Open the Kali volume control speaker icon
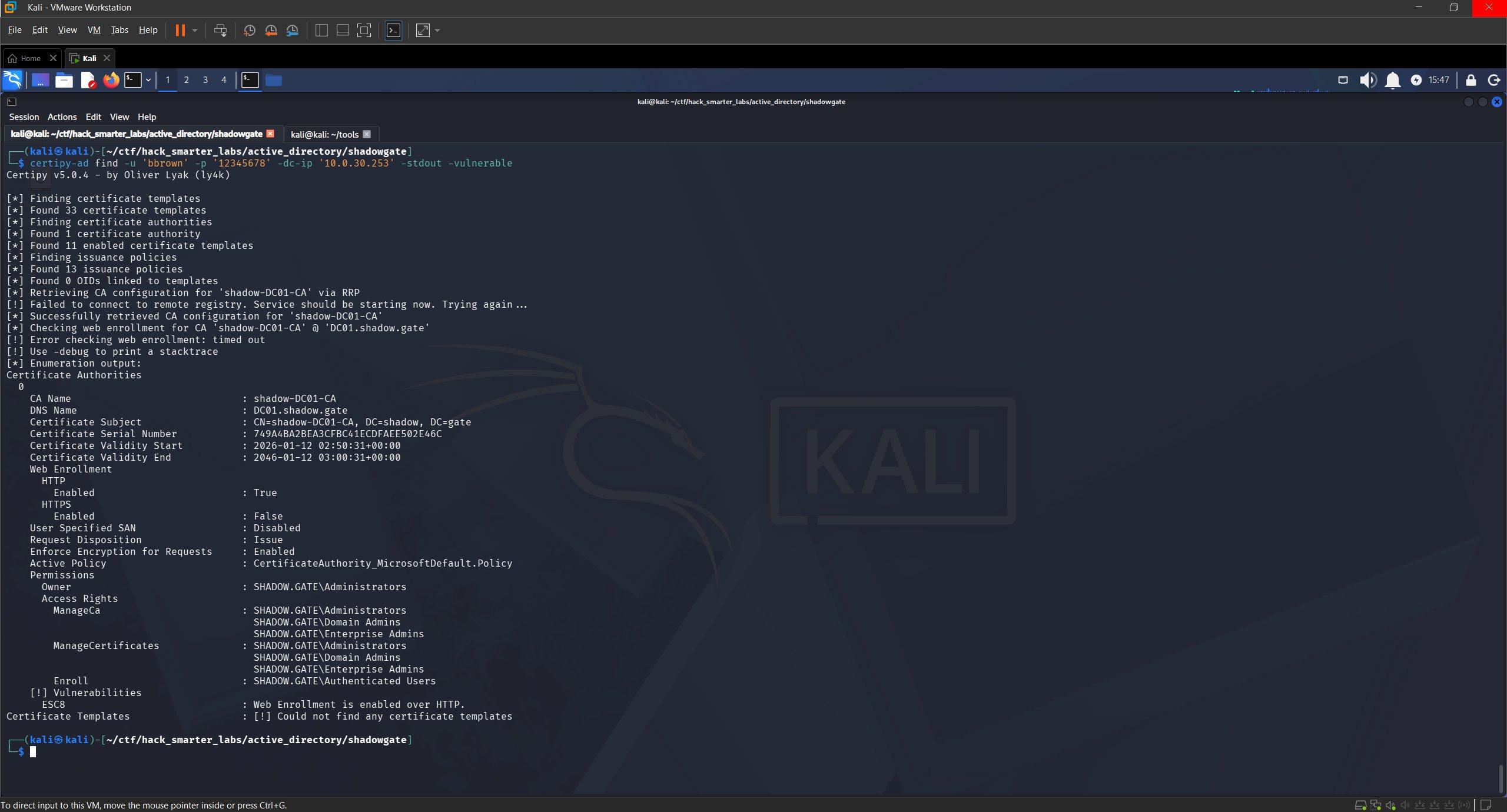Screen dimensions: 1507x812 (1368, 80)
